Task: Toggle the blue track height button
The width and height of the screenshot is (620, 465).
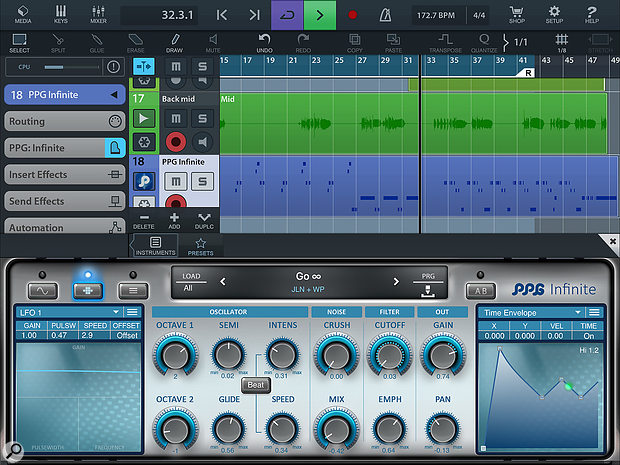Action: point(144,66)
